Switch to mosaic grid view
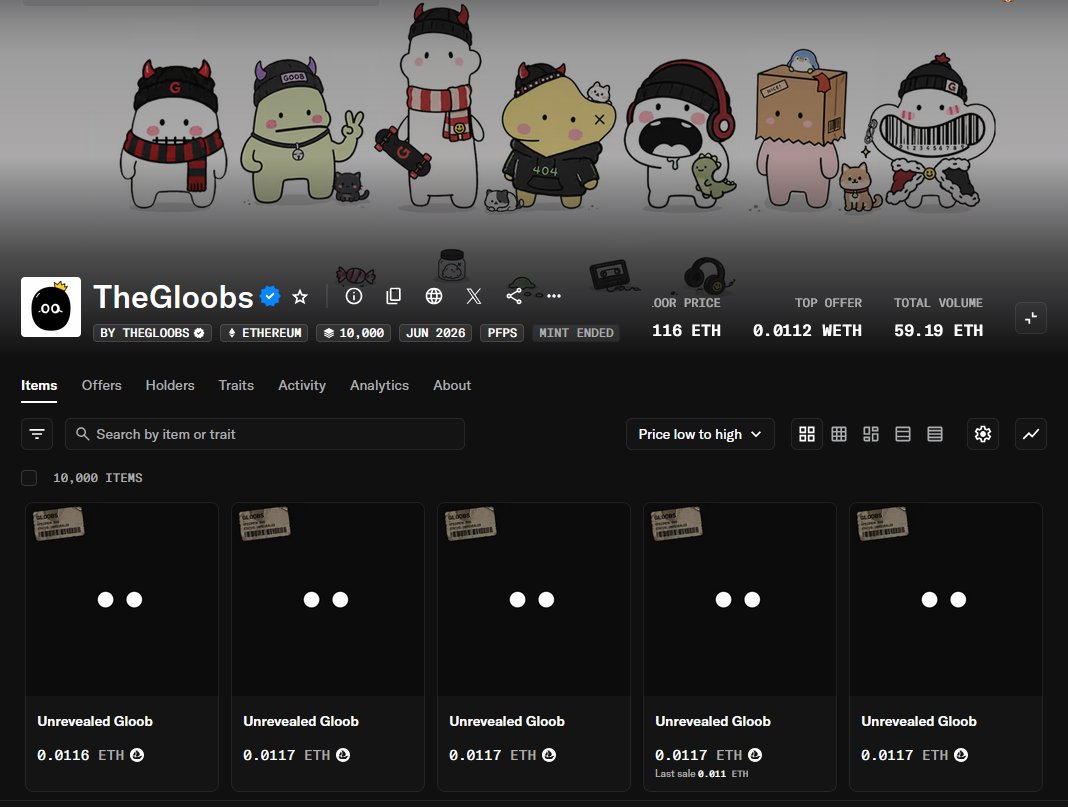 click(x=871, y=434)
